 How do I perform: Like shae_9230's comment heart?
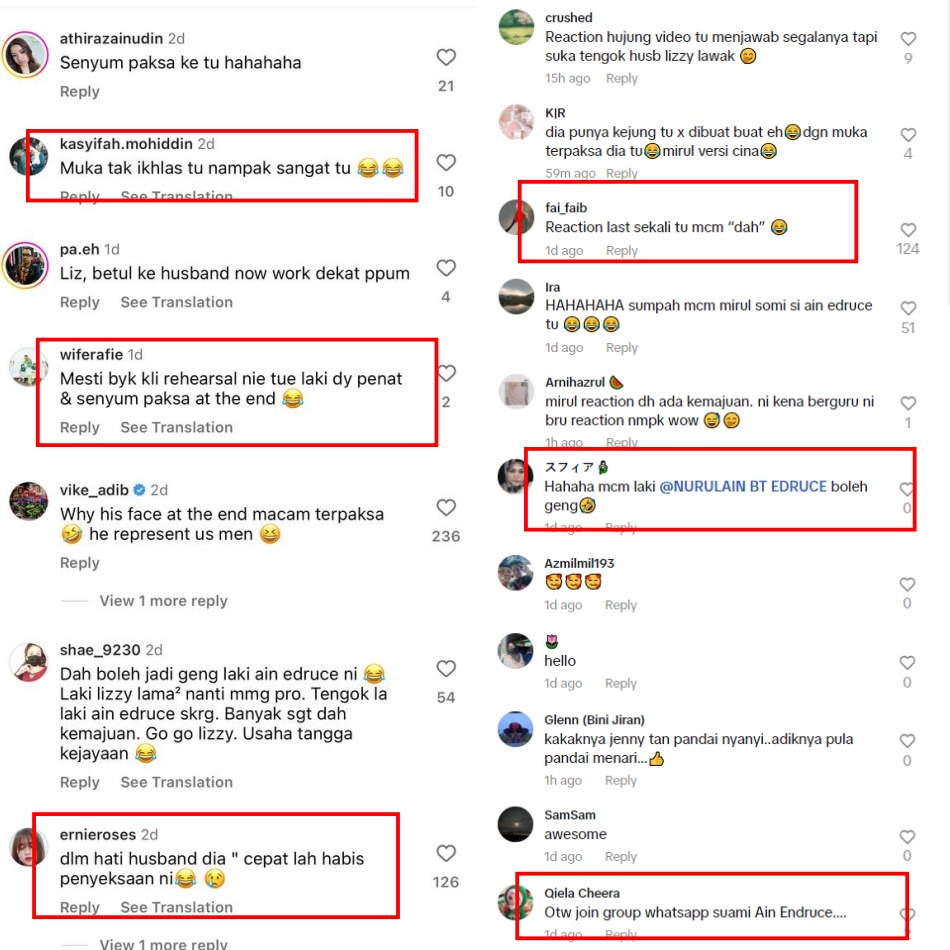coord(446,669)
